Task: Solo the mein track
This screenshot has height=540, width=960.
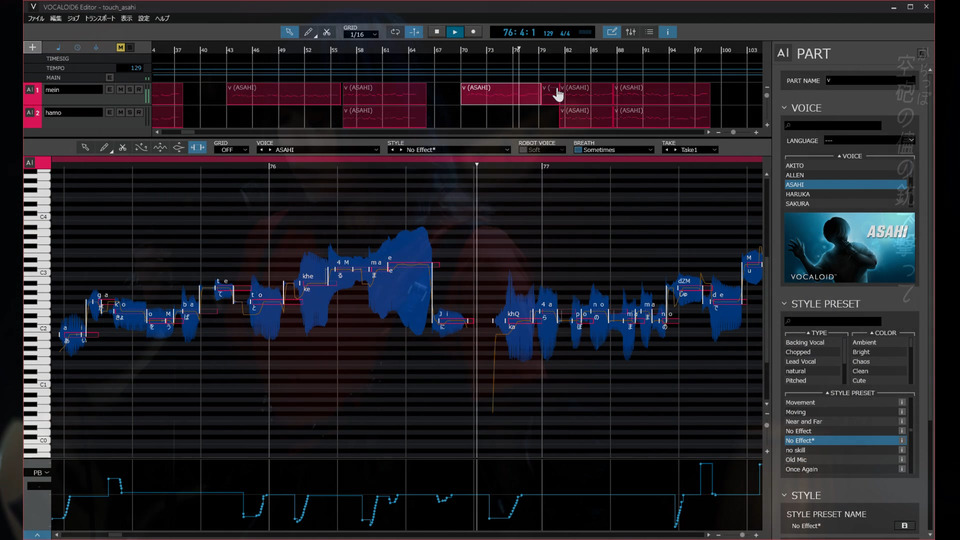Action: point(130,89)
